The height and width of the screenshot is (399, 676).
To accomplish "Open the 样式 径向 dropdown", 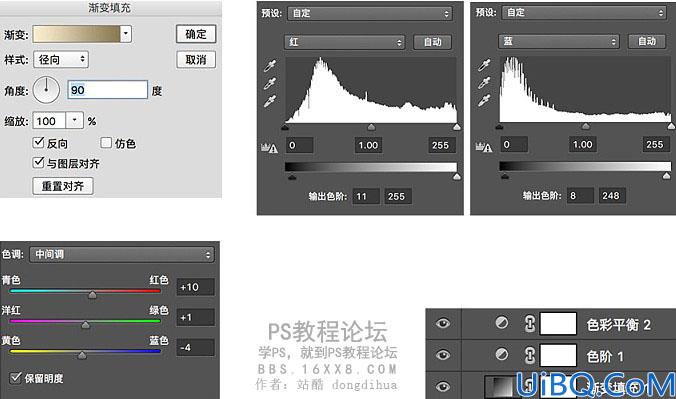I will [61, 60].
